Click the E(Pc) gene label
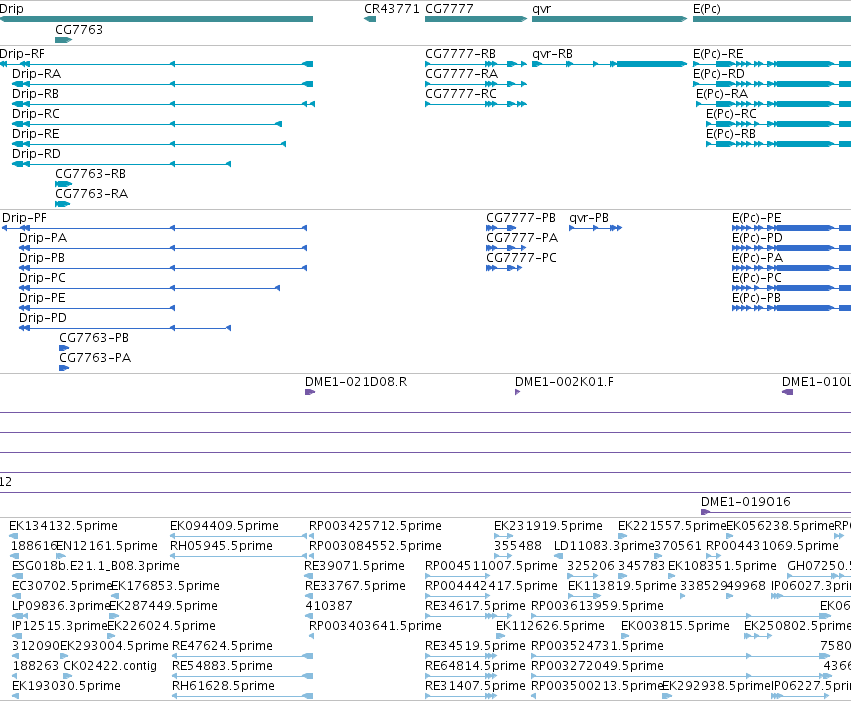Screen dimensions: 851x701 coord(707,9)
